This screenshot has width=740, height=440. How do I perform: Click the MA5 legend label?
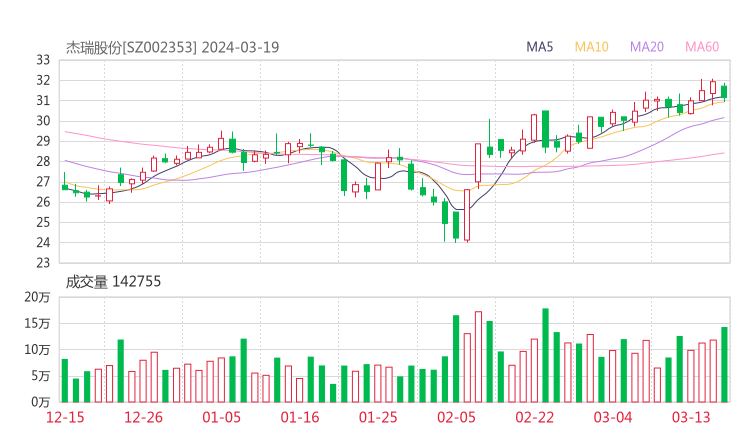tap(539, 47)
